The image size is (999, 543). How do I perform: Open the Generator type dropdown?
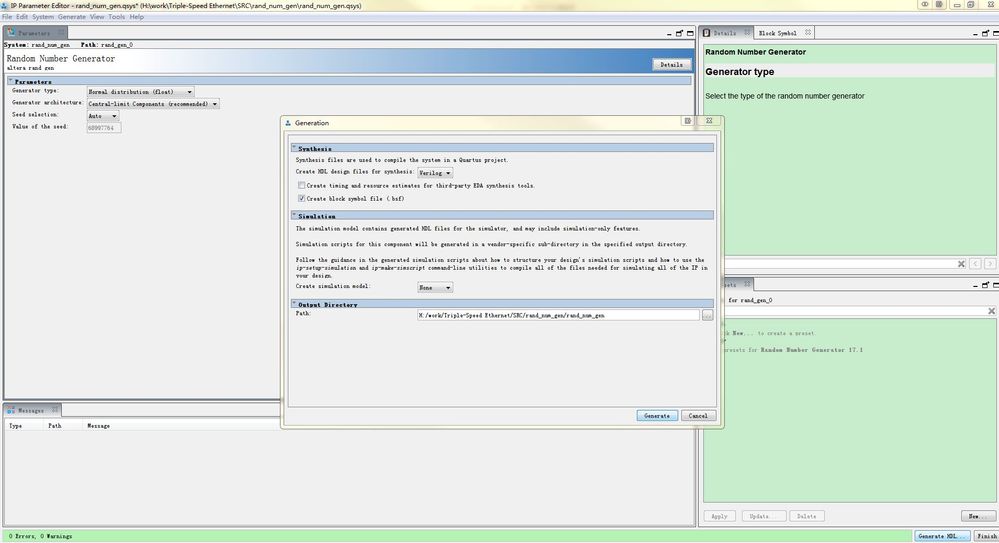pyautogui.click(x=140, y=92)
